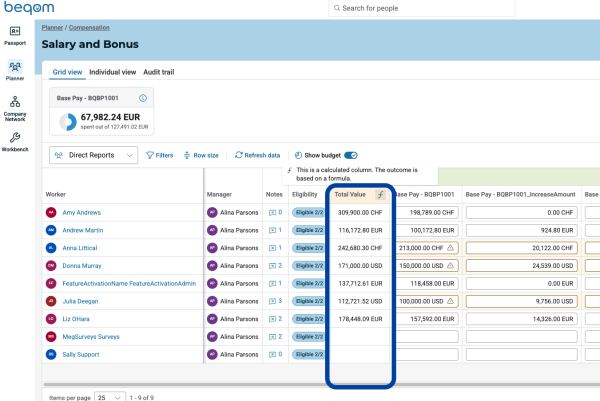Open the Planner sidebar icon

click(15, 70)
